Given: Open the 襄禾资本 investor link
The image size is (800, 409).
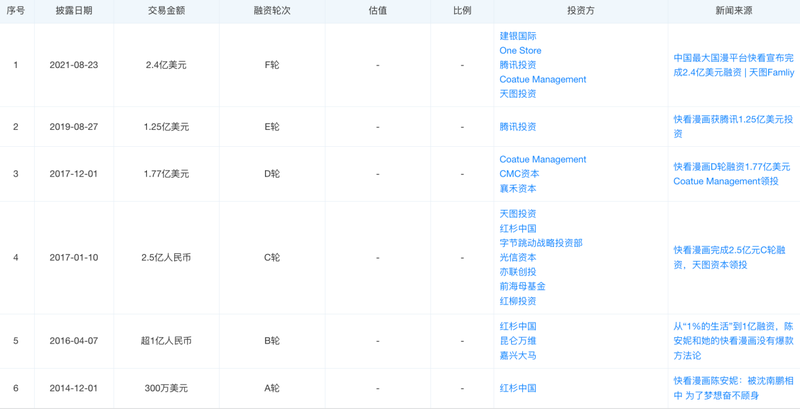Looking at the screenshot, I should tap(518, 189).
